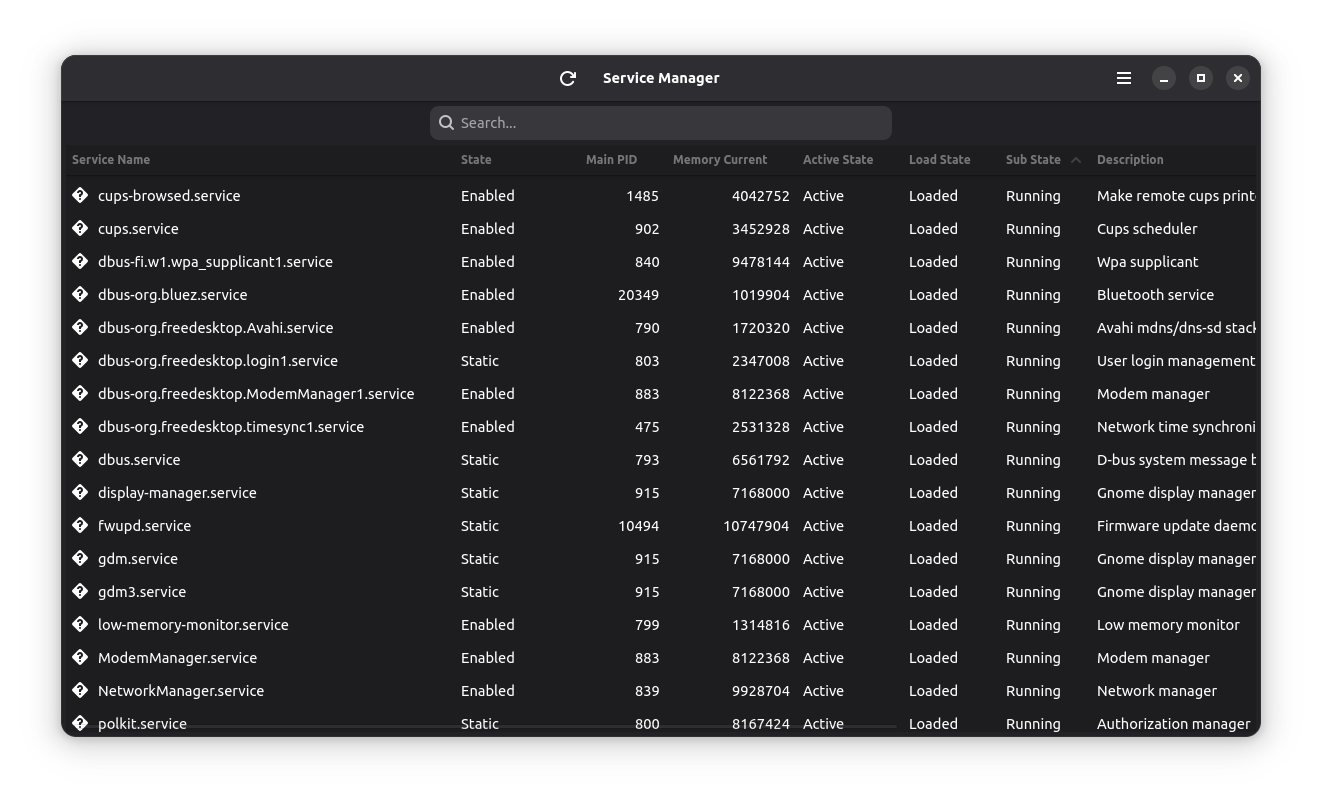Viewport: 1322px width, 804px height.
Task: Sort by Memory Current column header
Action: 719,160
